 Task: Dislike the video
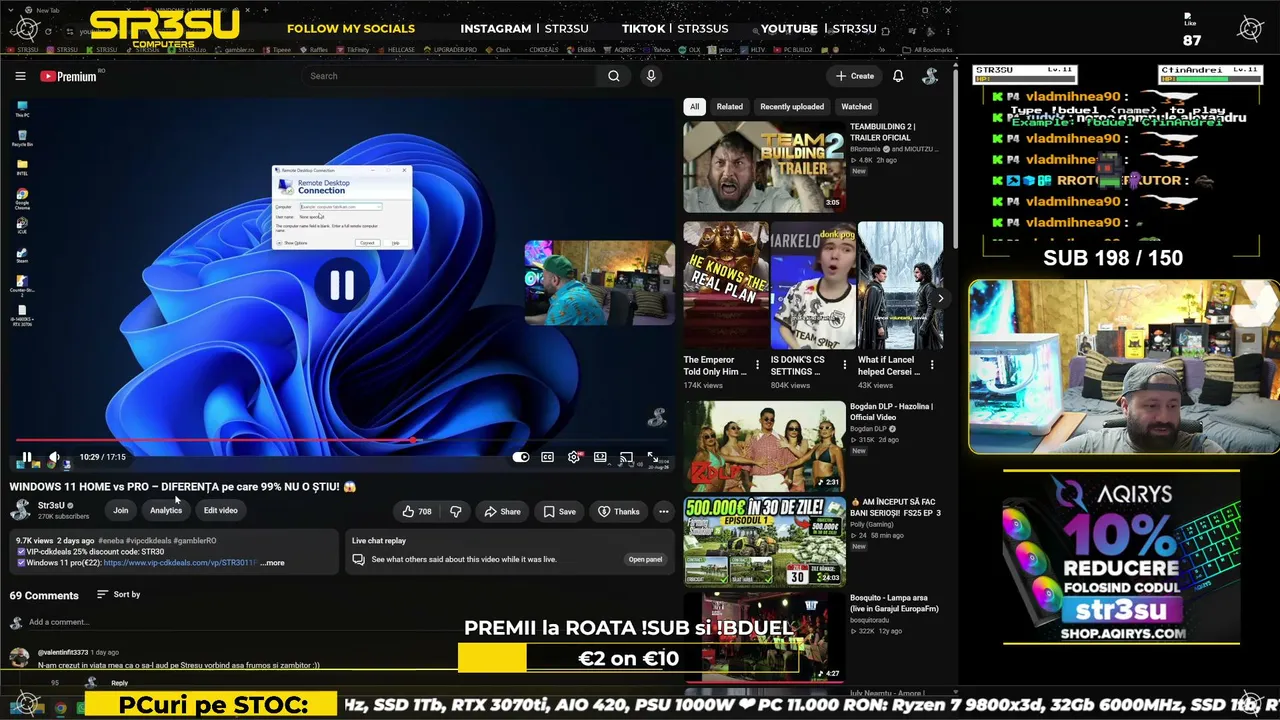(x=455, y=511)
